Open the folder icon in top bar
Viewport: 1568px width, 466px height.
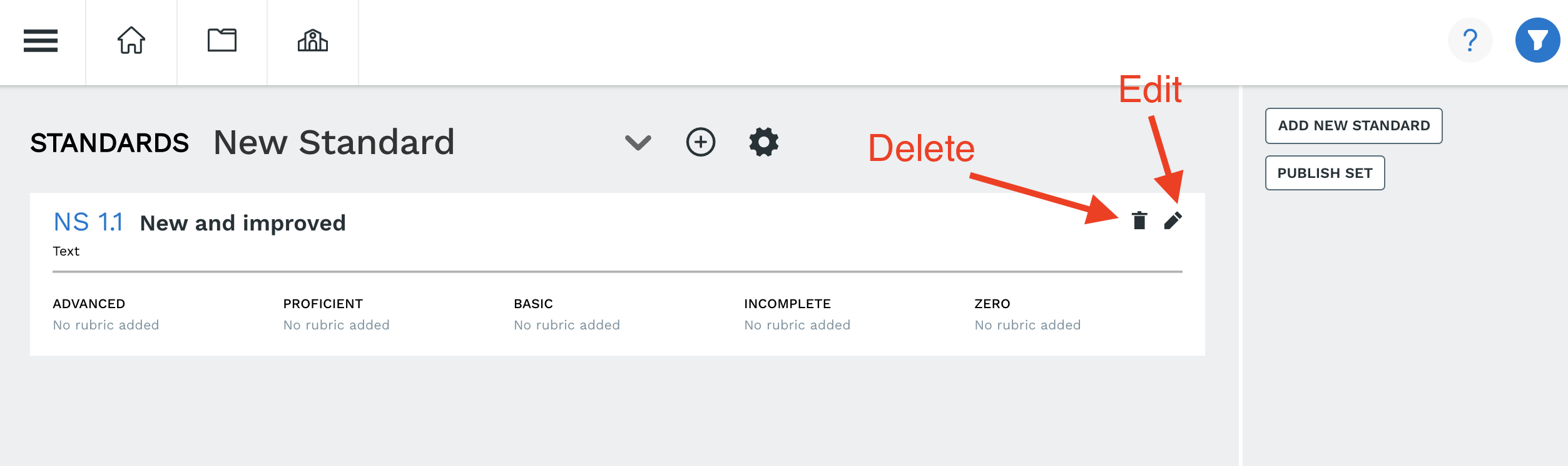point(222,41)
